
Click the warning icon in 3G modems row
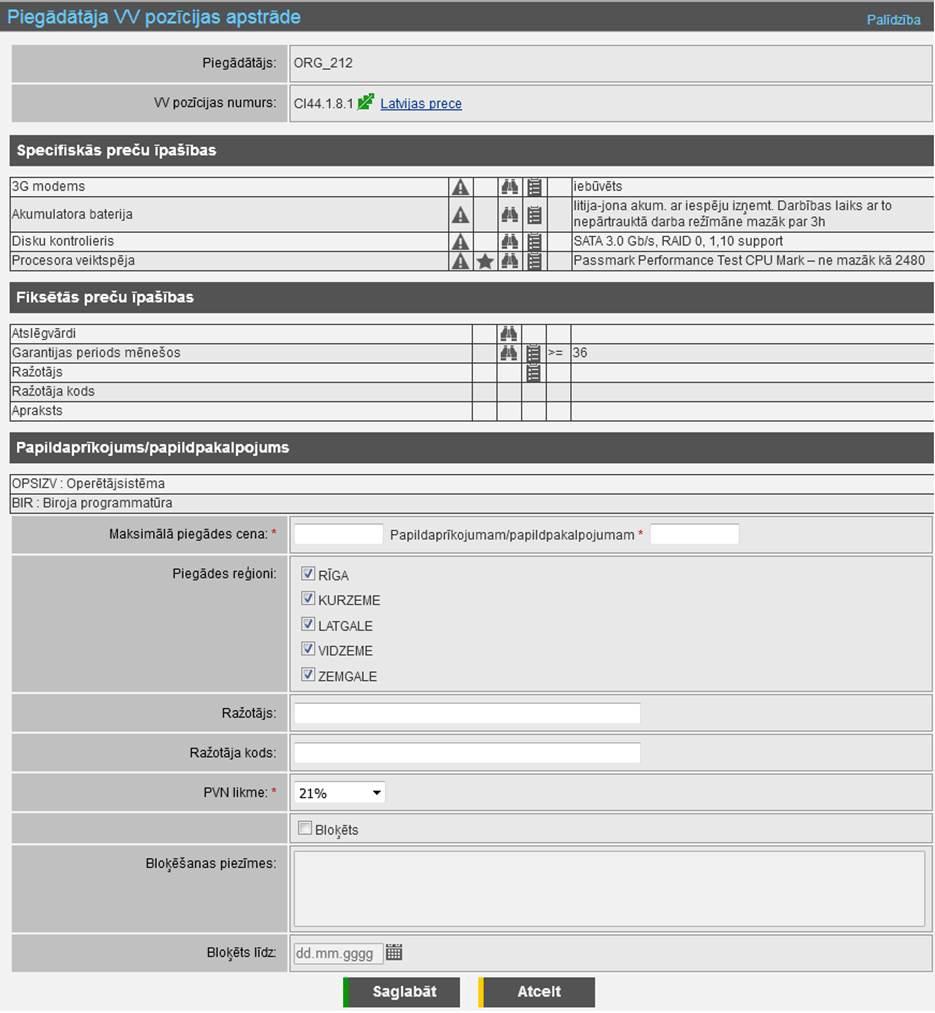[x=460, y=187]
